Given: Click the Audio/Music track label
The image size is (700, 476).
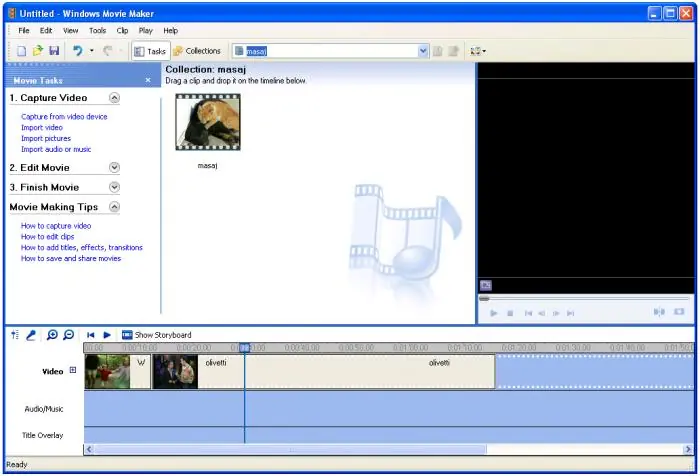Looking at the screenshot, I should click(x=44, y=409).
